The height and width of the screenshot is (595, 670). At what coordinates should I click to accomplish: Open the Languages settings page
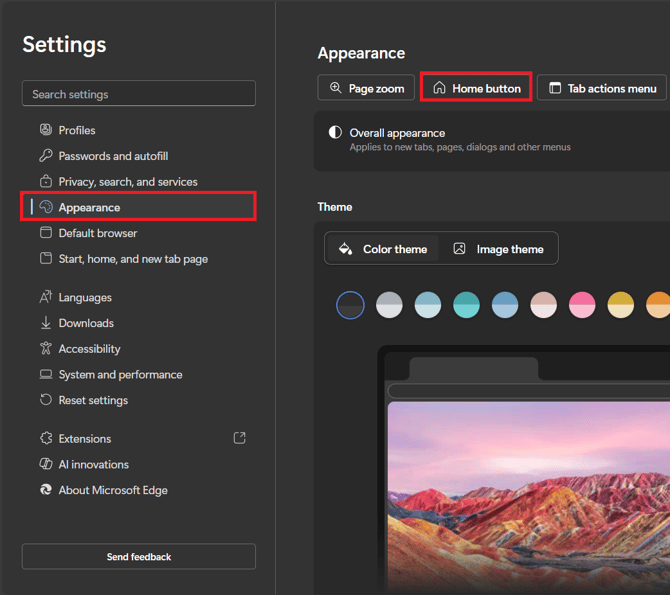pyautogui.click(x=85, y=298)
